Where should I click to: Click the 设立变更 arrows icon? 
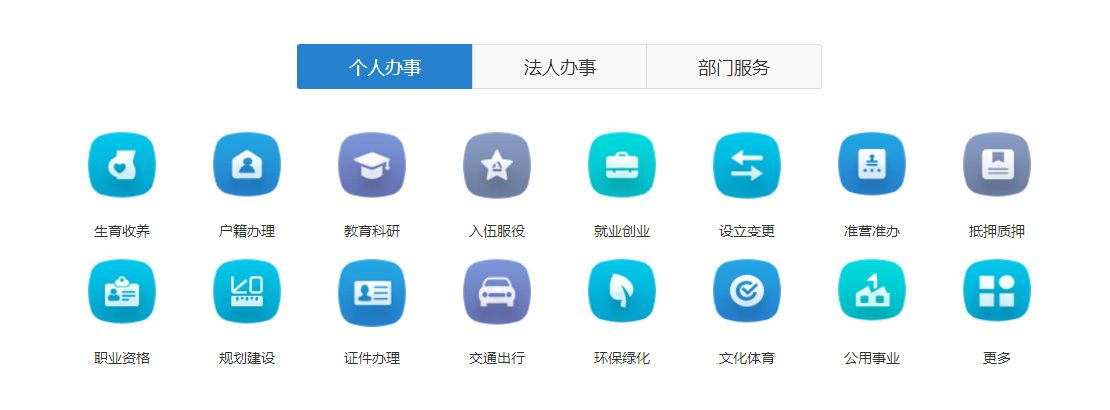[747, 165]
